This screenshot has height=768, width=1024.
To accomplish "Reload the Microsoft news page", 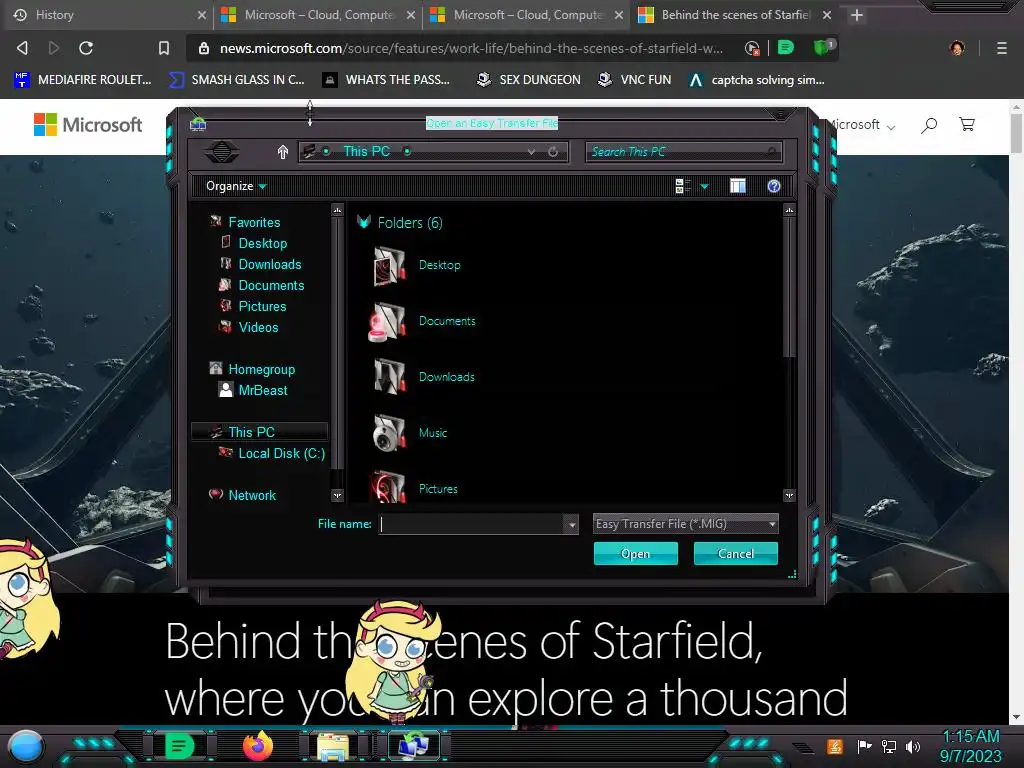I will 86,48.
